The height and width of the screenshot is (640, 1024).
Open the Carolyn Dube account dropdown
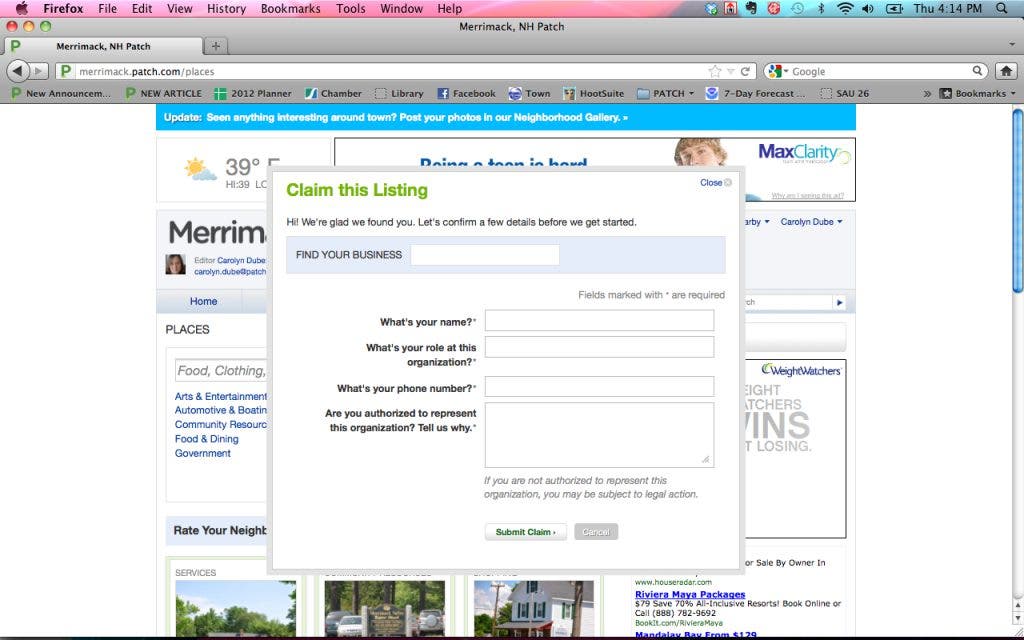coord(811,222)
